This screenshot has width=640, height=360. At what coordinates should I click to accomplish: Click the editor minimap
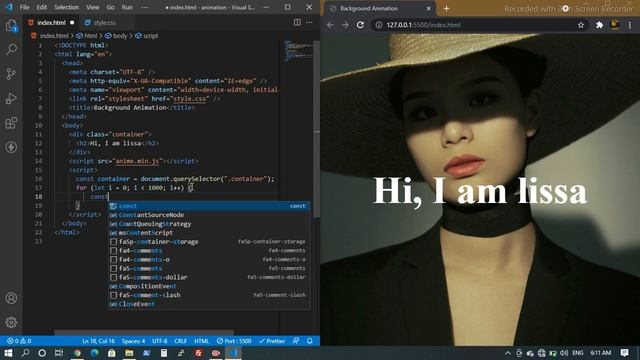tap(298, 51)
